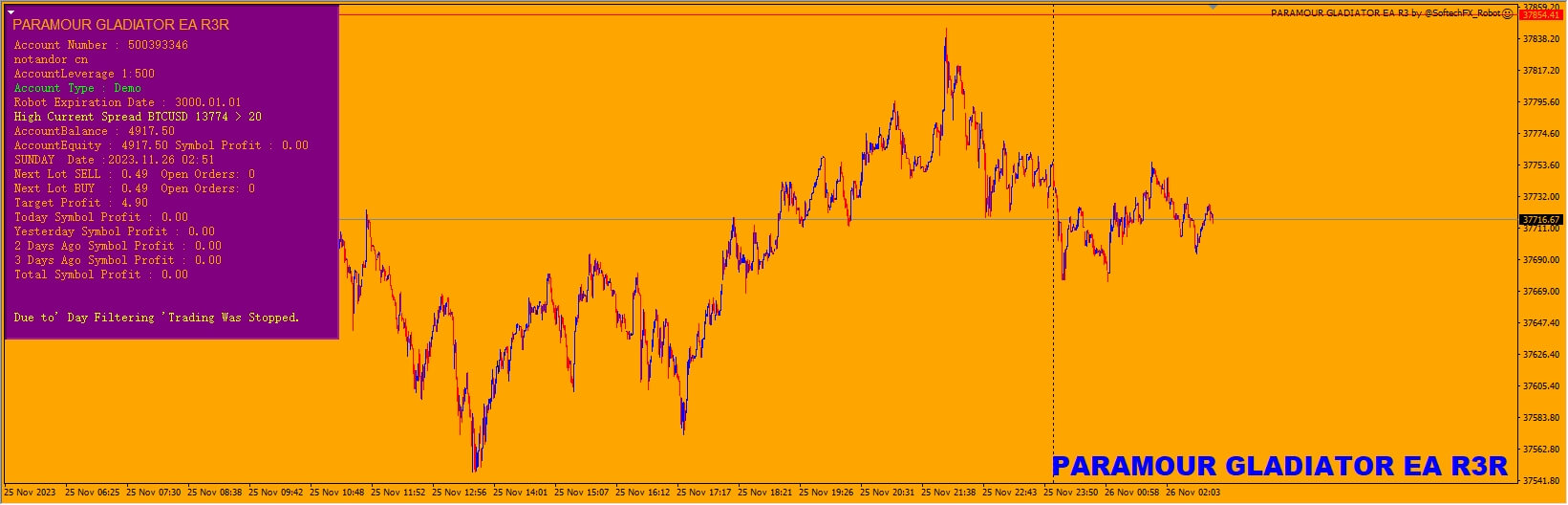The height and width of the screenshot is (505, 1568).
Task: Click the green Account Type : Demo text
Action: click(x=77, y=88)
